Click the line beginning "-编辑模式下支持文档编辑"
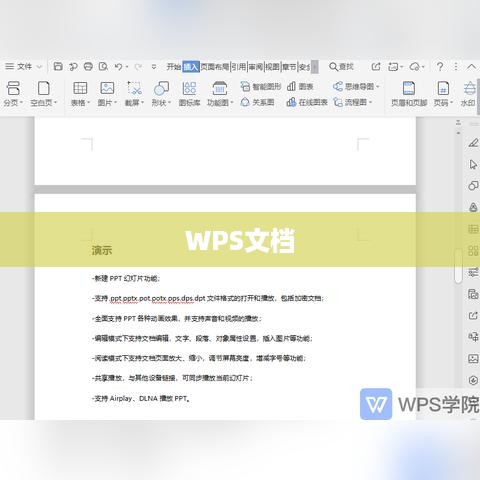This screenshot has width=480, height=480. (x=202, y=338)
